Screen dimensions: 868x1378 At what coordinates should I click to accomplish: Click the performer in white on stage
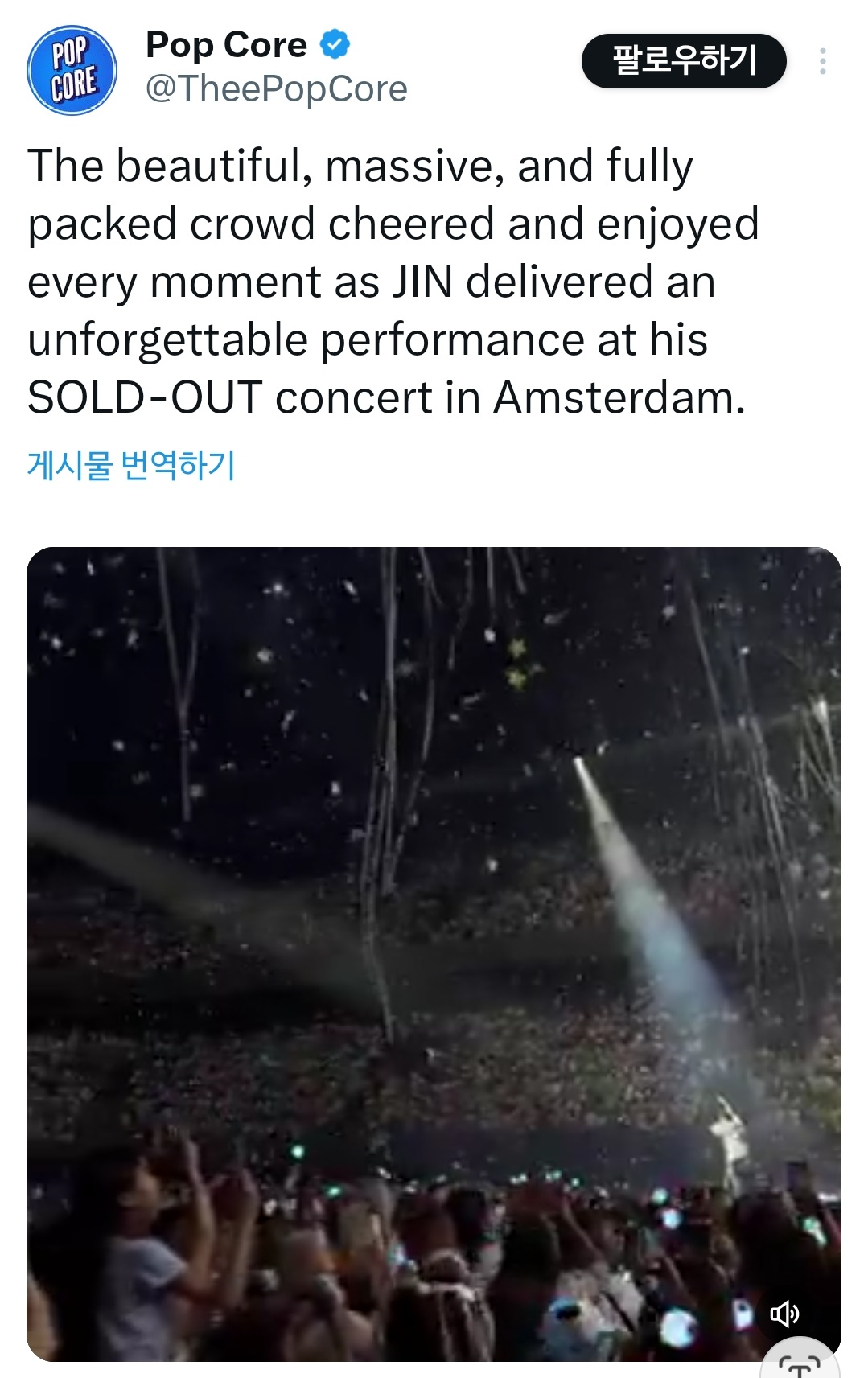point(728,1134)
